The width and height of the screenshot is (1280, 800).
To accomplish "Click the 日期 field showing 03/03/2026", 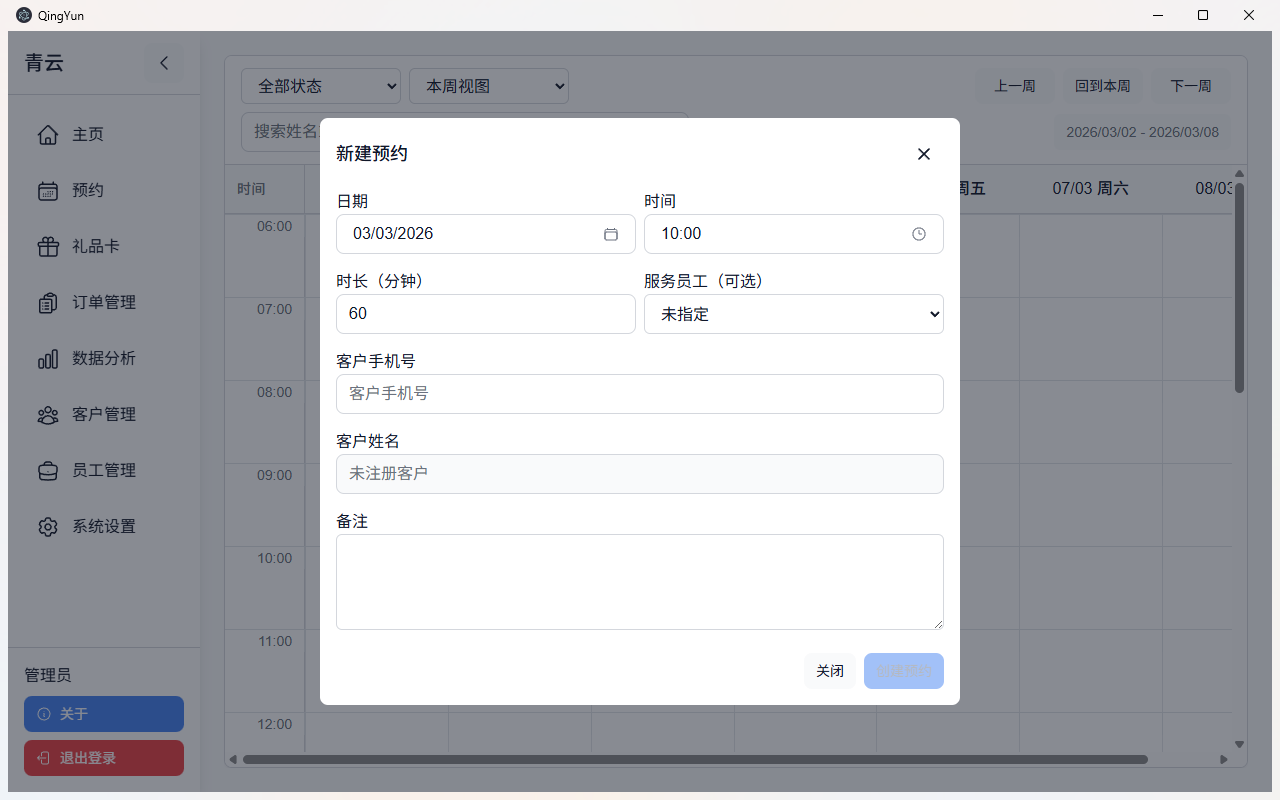I will pos(486,234).
